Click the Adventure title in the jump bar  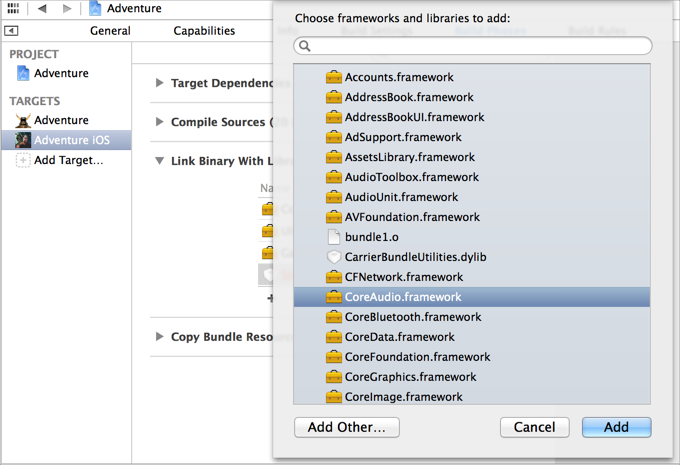pos(134,8)
